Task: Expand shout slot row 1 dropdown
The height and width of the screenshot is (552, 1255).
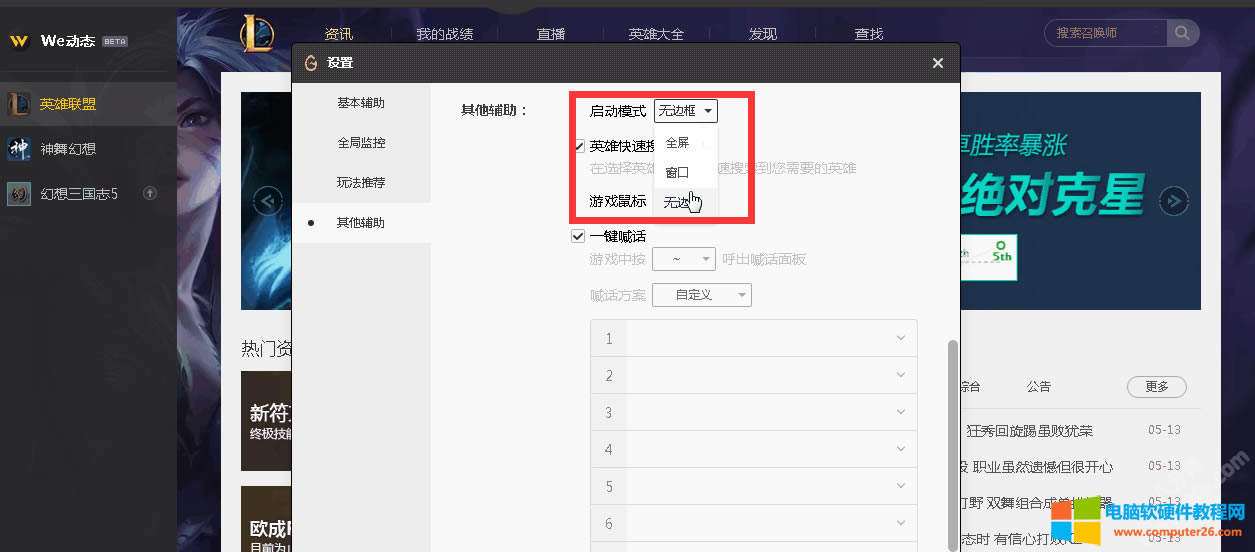Action: [x=902, y=338]
